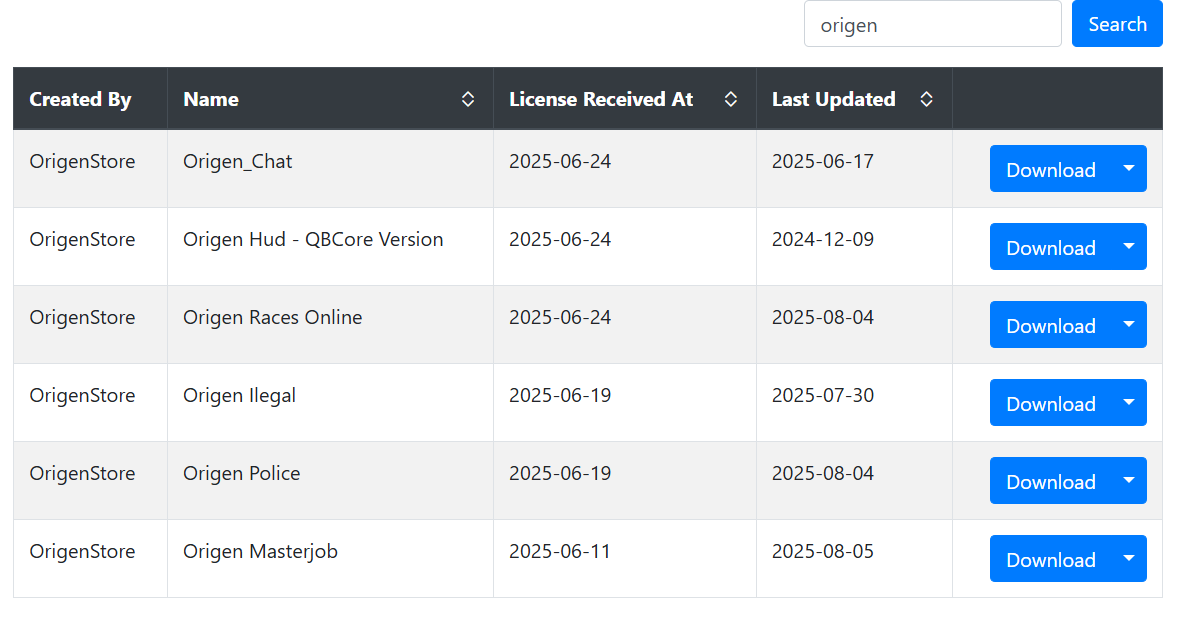Click Last Updated date 2025-06-17

(822, 162)
